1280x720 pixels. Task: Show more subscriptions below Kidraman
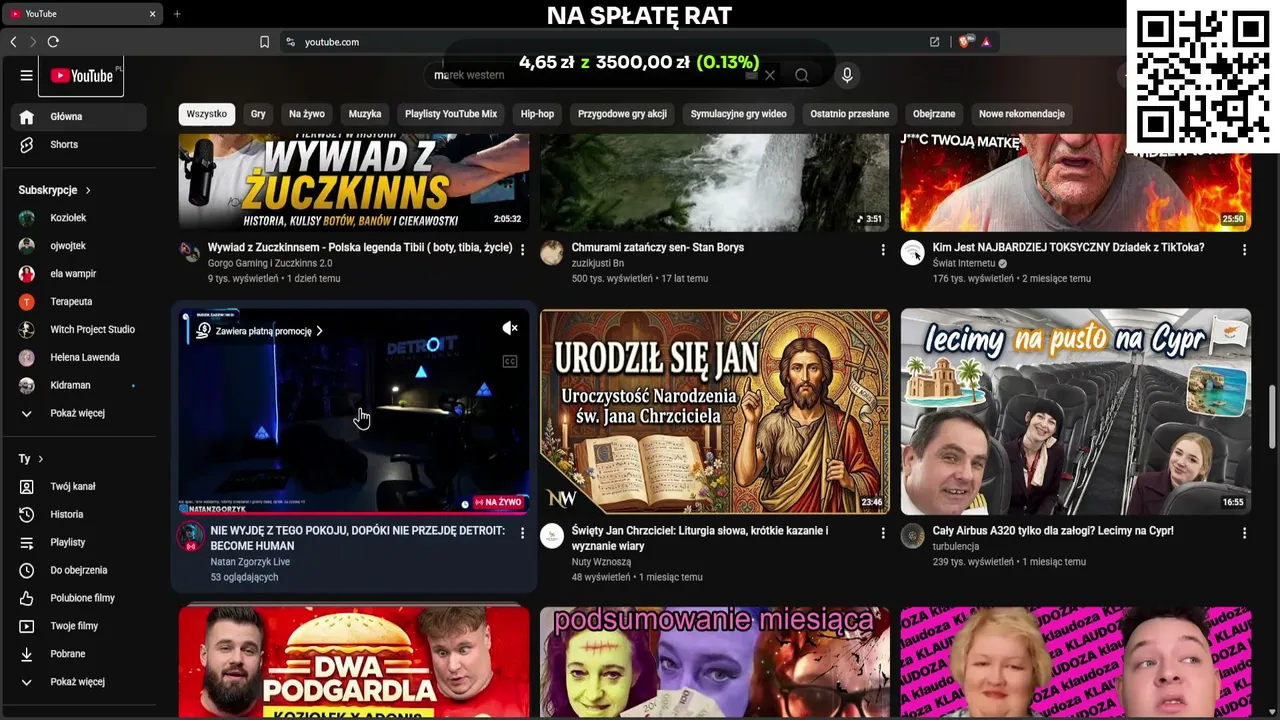click(x=79, y=413)
